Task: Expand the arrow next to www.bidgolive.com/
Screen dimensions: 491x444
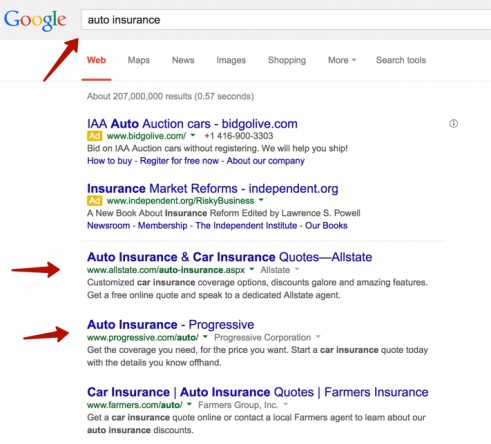Action: 193,135
